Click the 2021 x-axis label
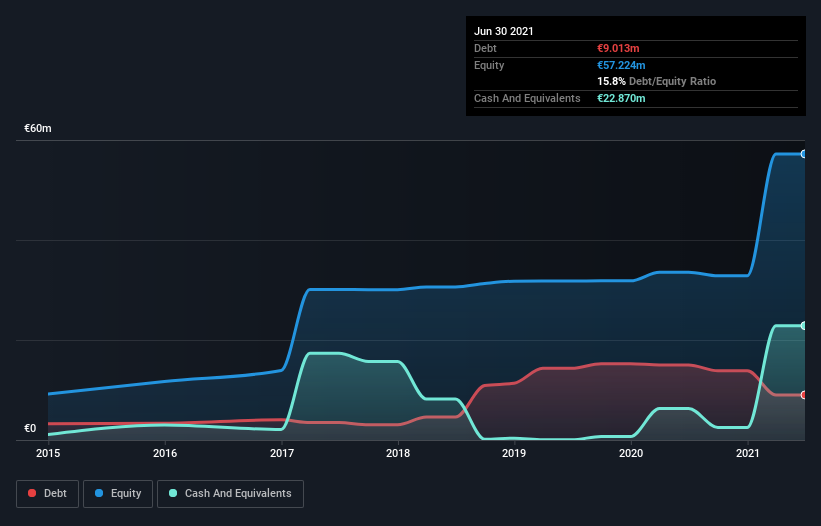821x526 pixels. 748,453
